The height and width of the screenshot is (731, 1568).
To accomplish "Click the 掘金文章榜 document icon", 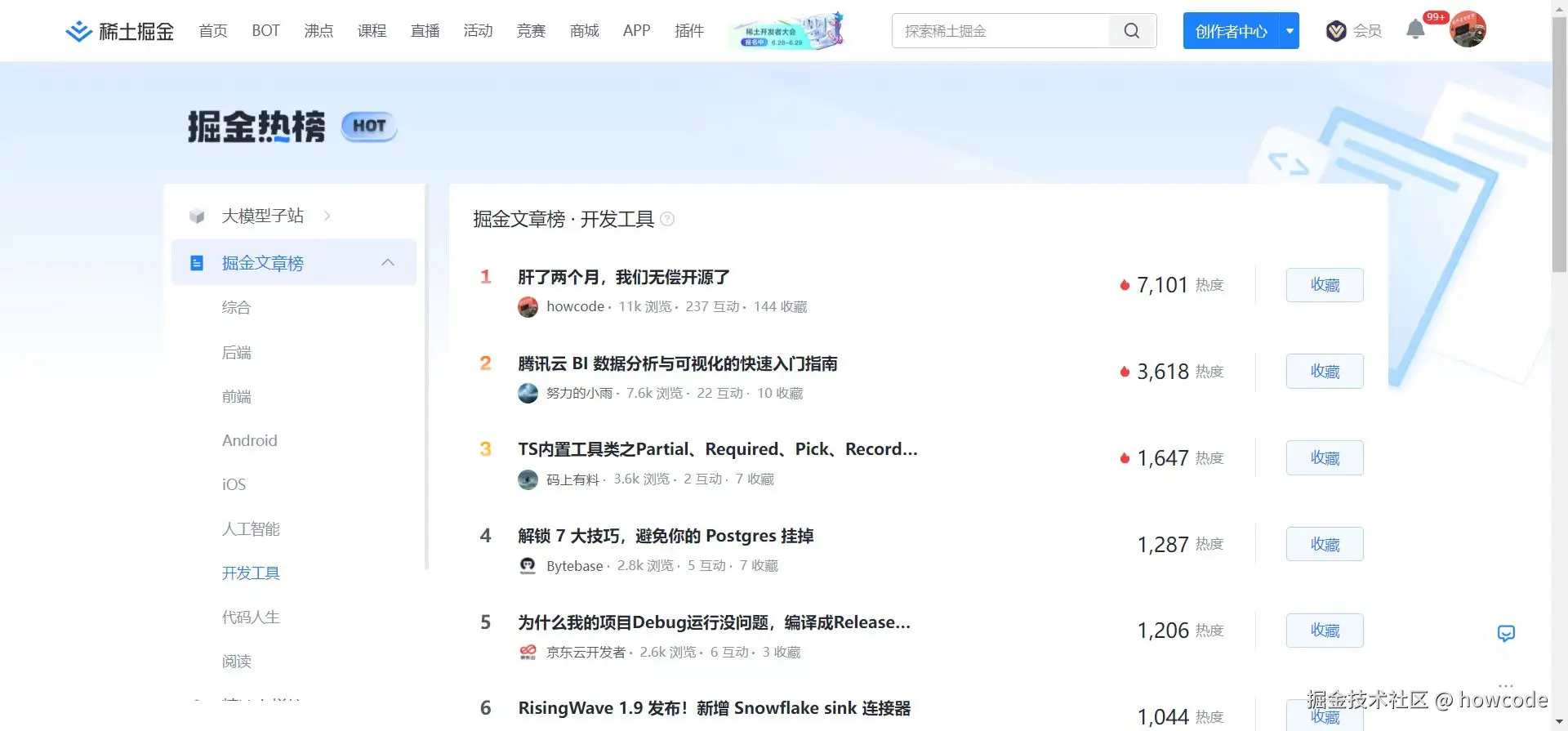I will (x=197, y=263).
